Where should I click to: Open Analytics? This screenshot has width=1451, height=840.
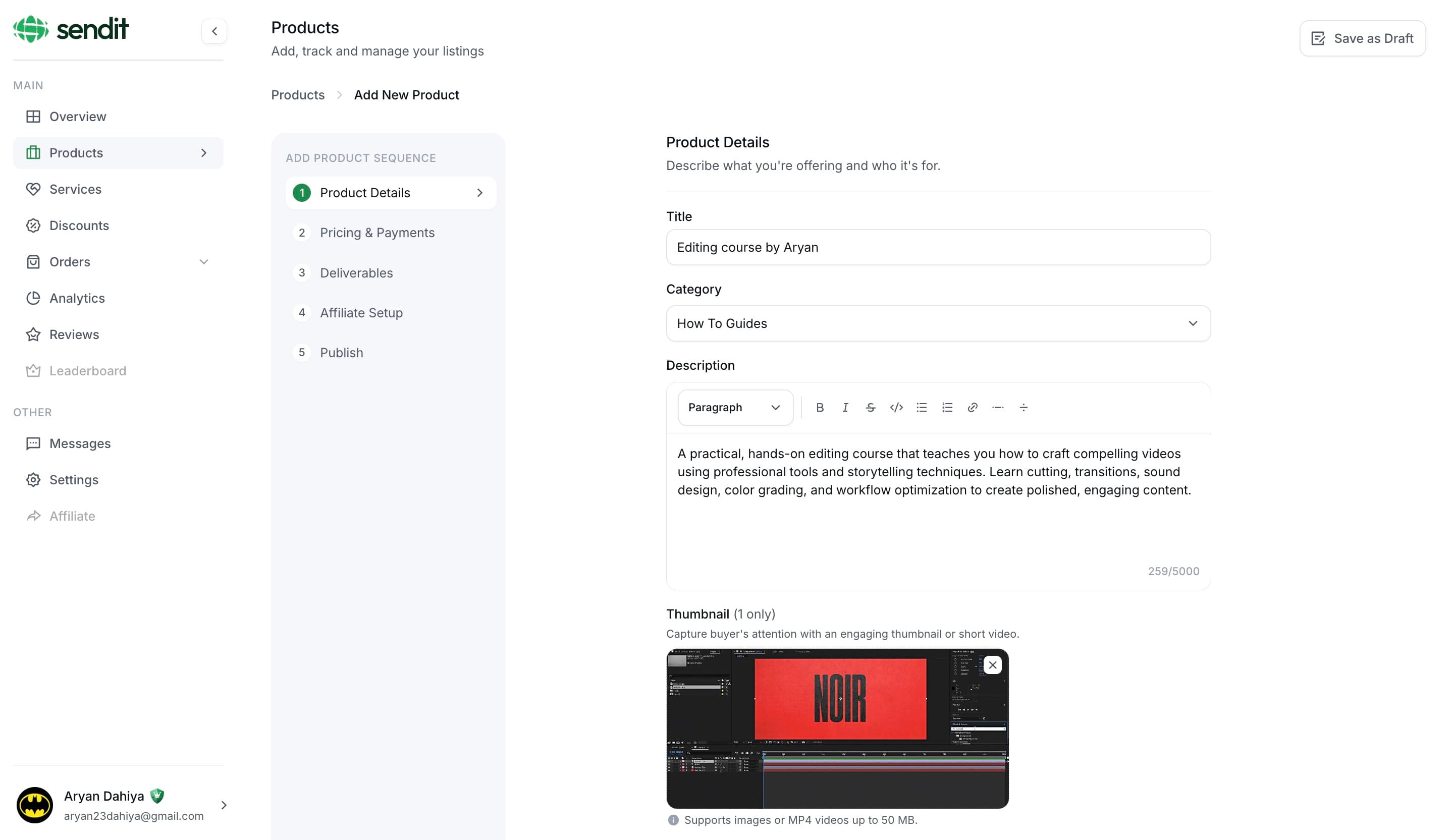coord(118,298)
